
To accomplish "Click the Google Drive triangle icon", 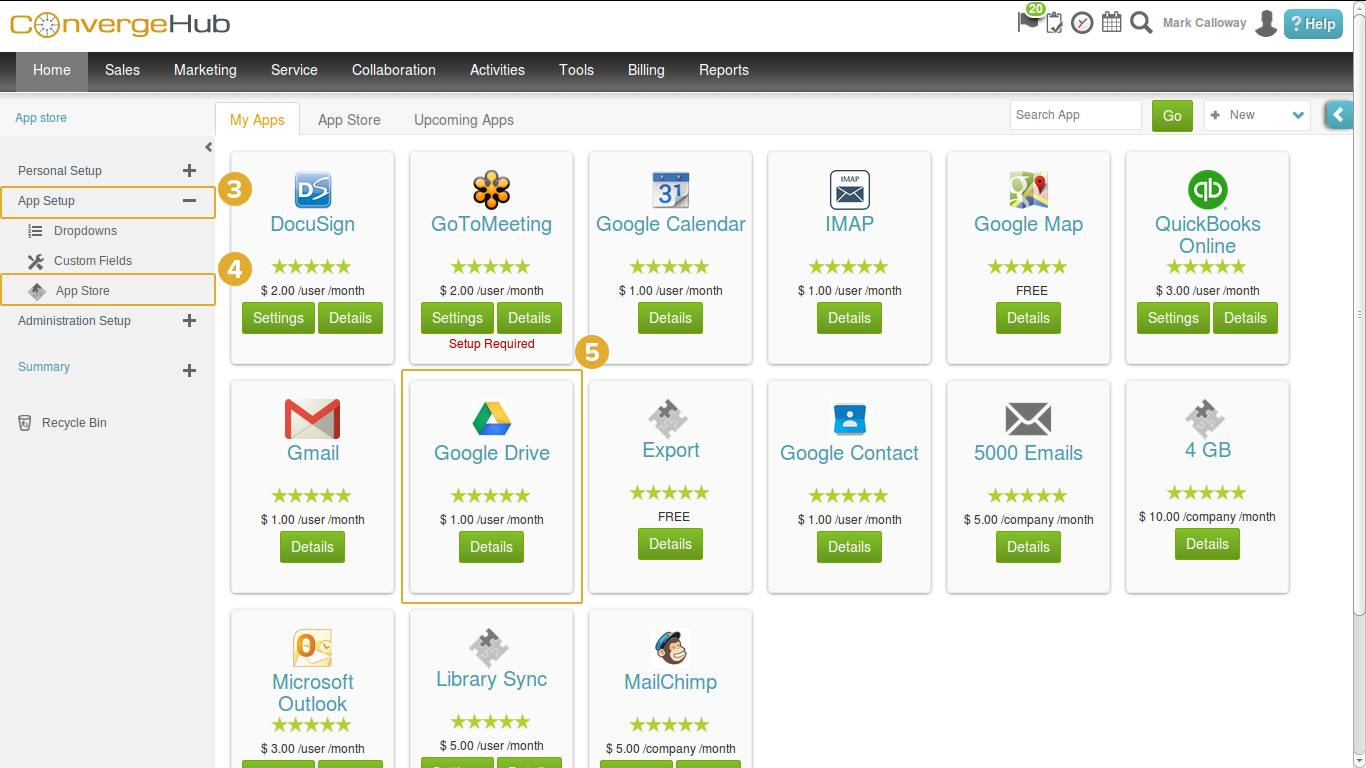I will (x=492, y=418).
